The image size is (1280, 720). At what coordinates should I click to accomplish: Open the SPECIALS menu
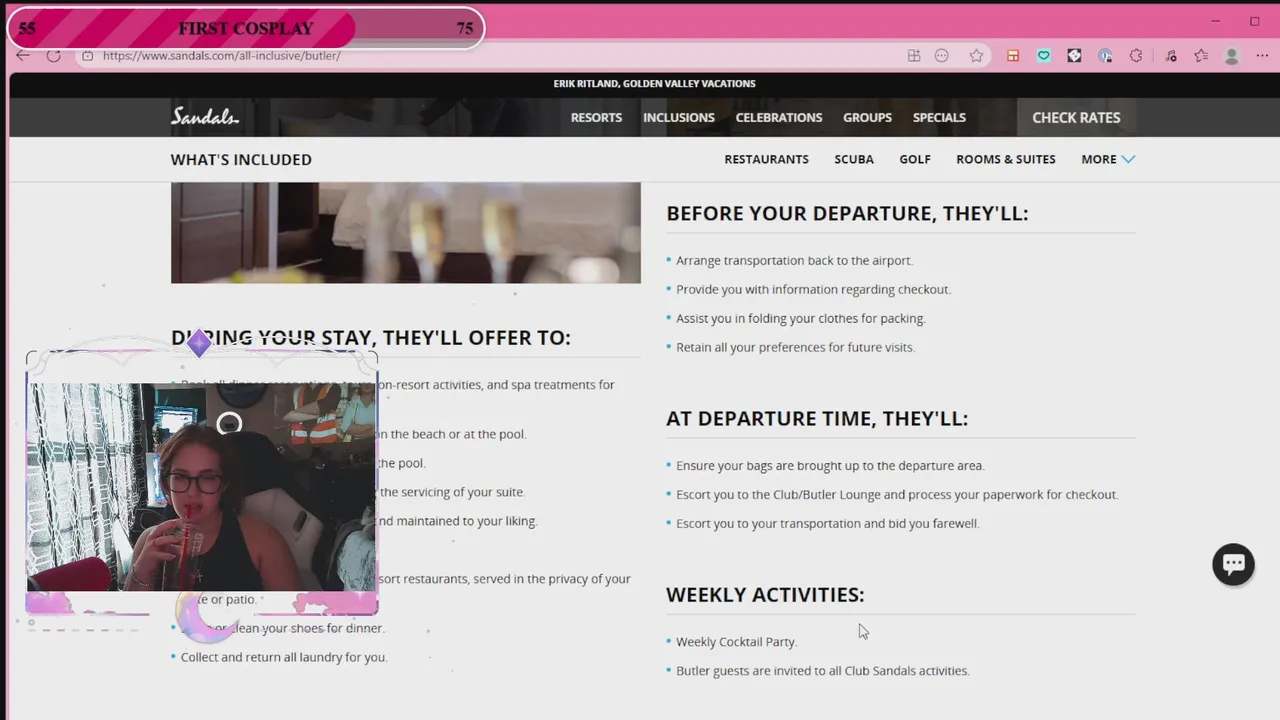(x=939, y=117)
